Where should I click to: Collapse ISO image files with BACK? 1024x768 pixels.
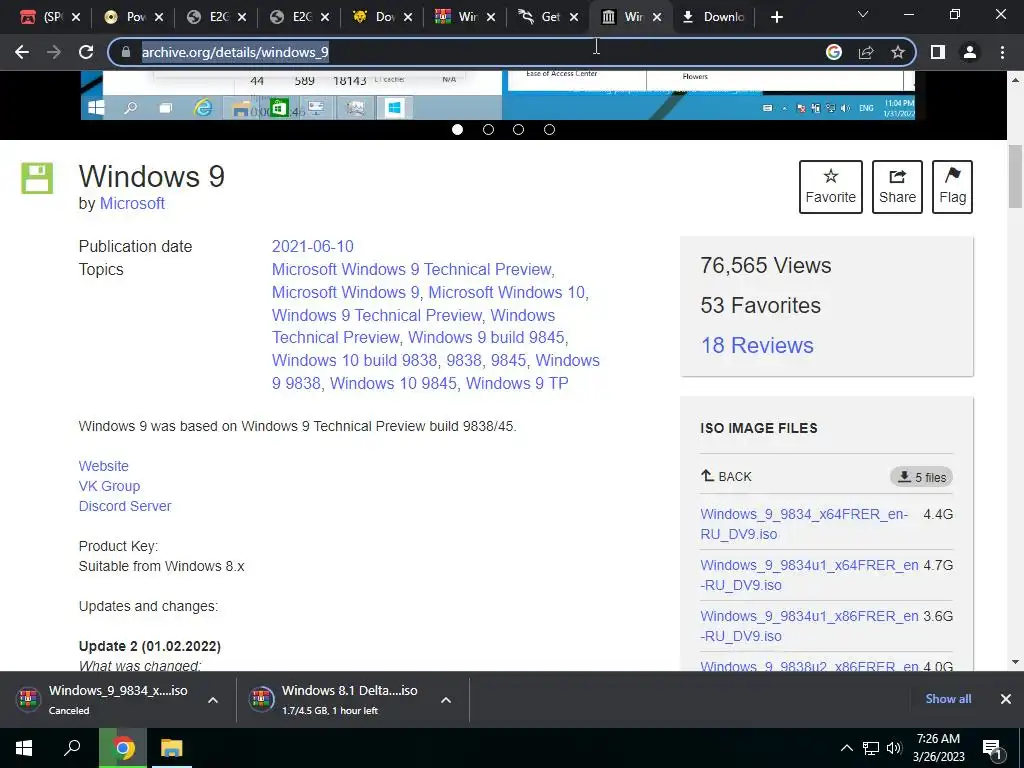(x=726, y=477)
